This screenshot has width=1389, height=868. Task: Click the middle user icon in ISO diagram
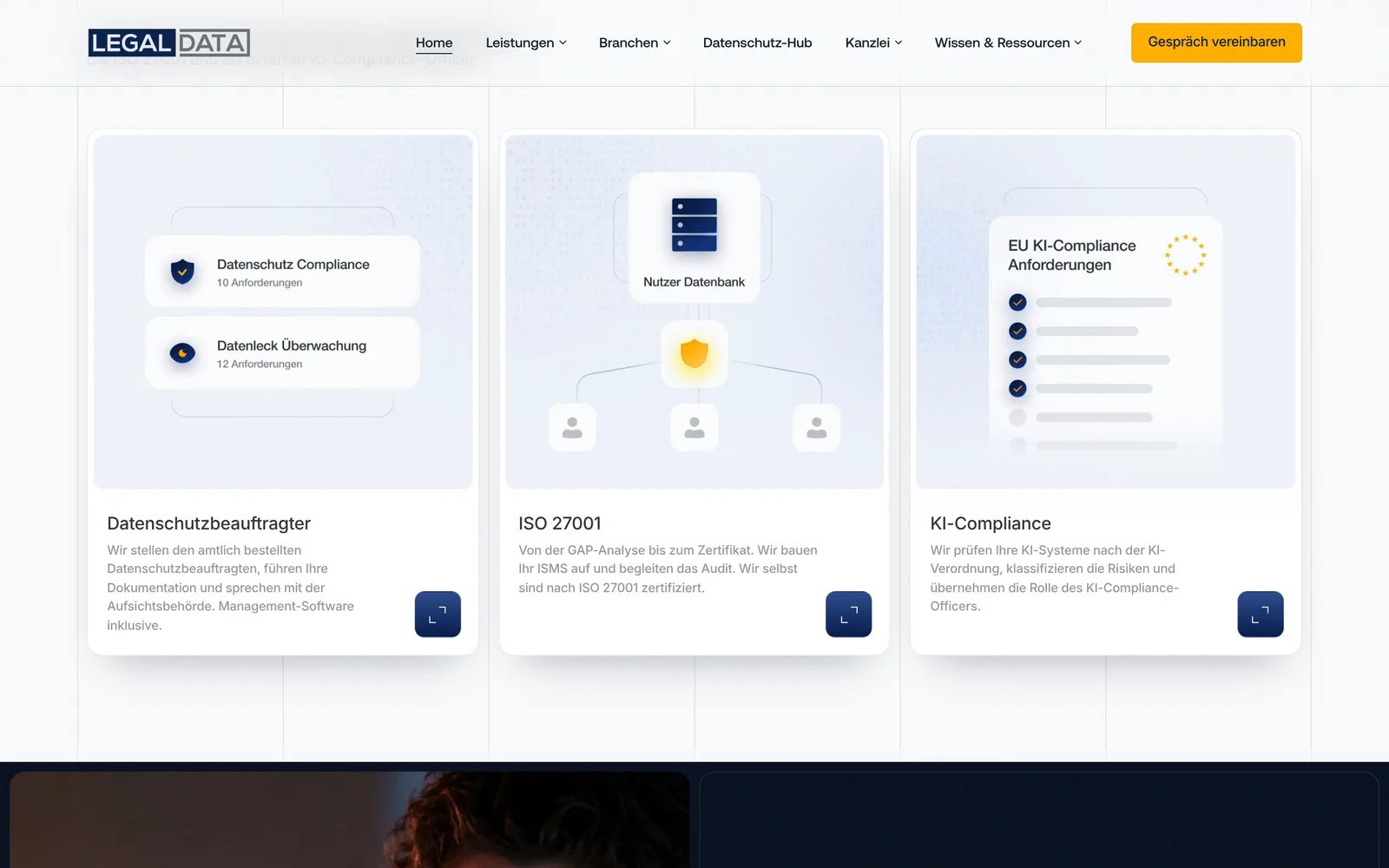[694, 427]
